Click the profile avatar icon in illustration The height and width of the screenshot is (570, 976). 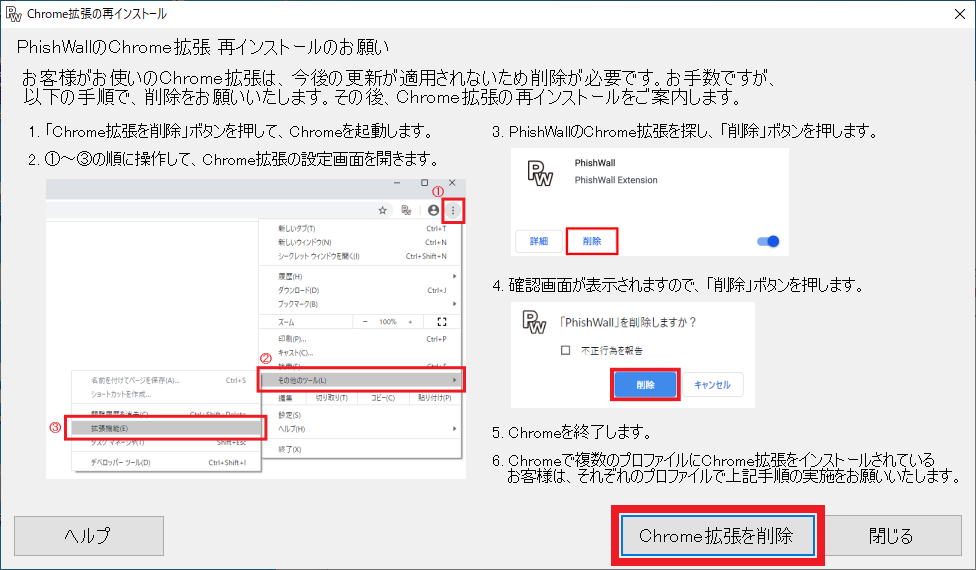[433, 210]
